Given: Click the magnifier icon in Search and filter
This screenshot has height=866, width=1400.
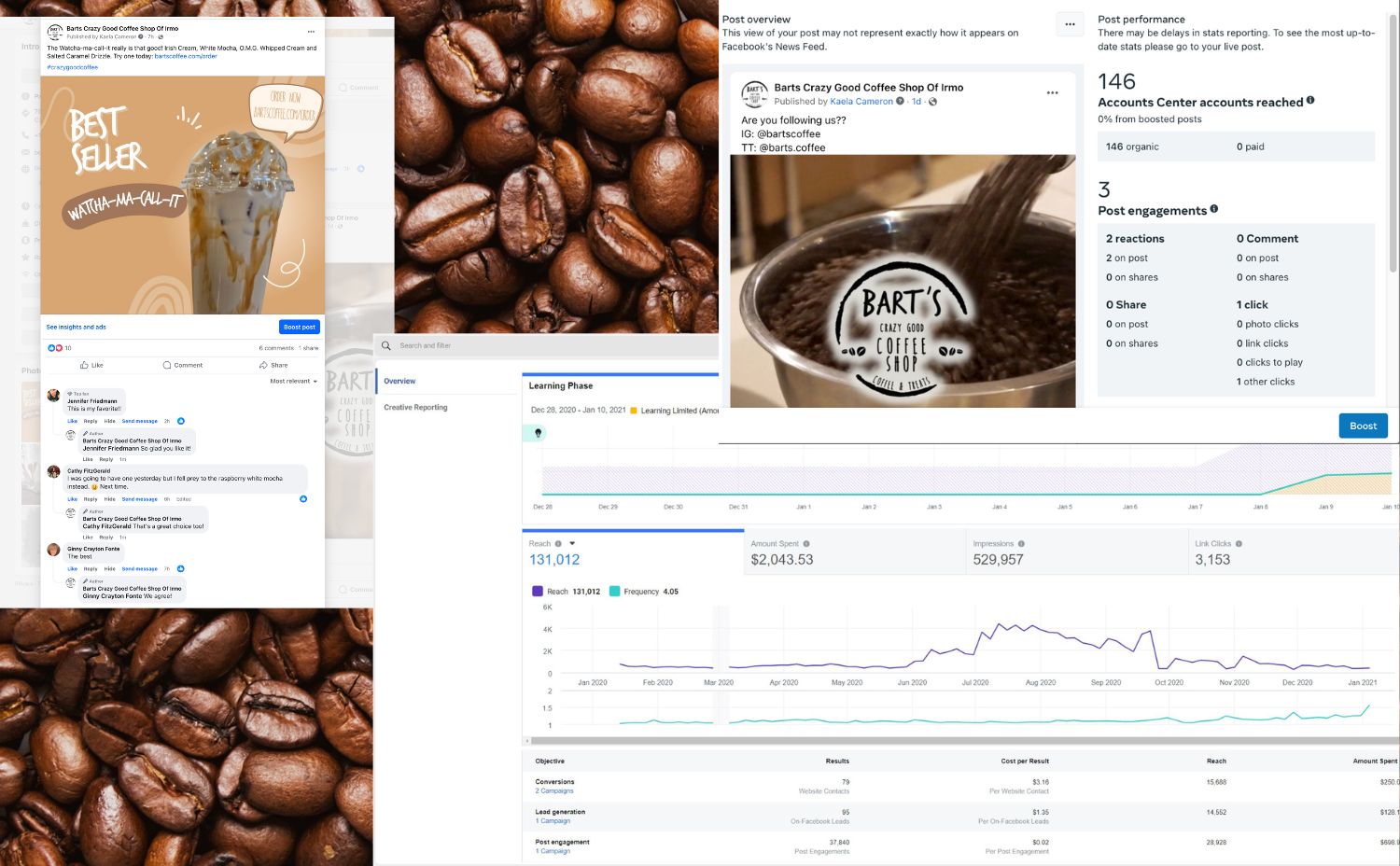Looking at the screenshot, I should click(386, 345).
